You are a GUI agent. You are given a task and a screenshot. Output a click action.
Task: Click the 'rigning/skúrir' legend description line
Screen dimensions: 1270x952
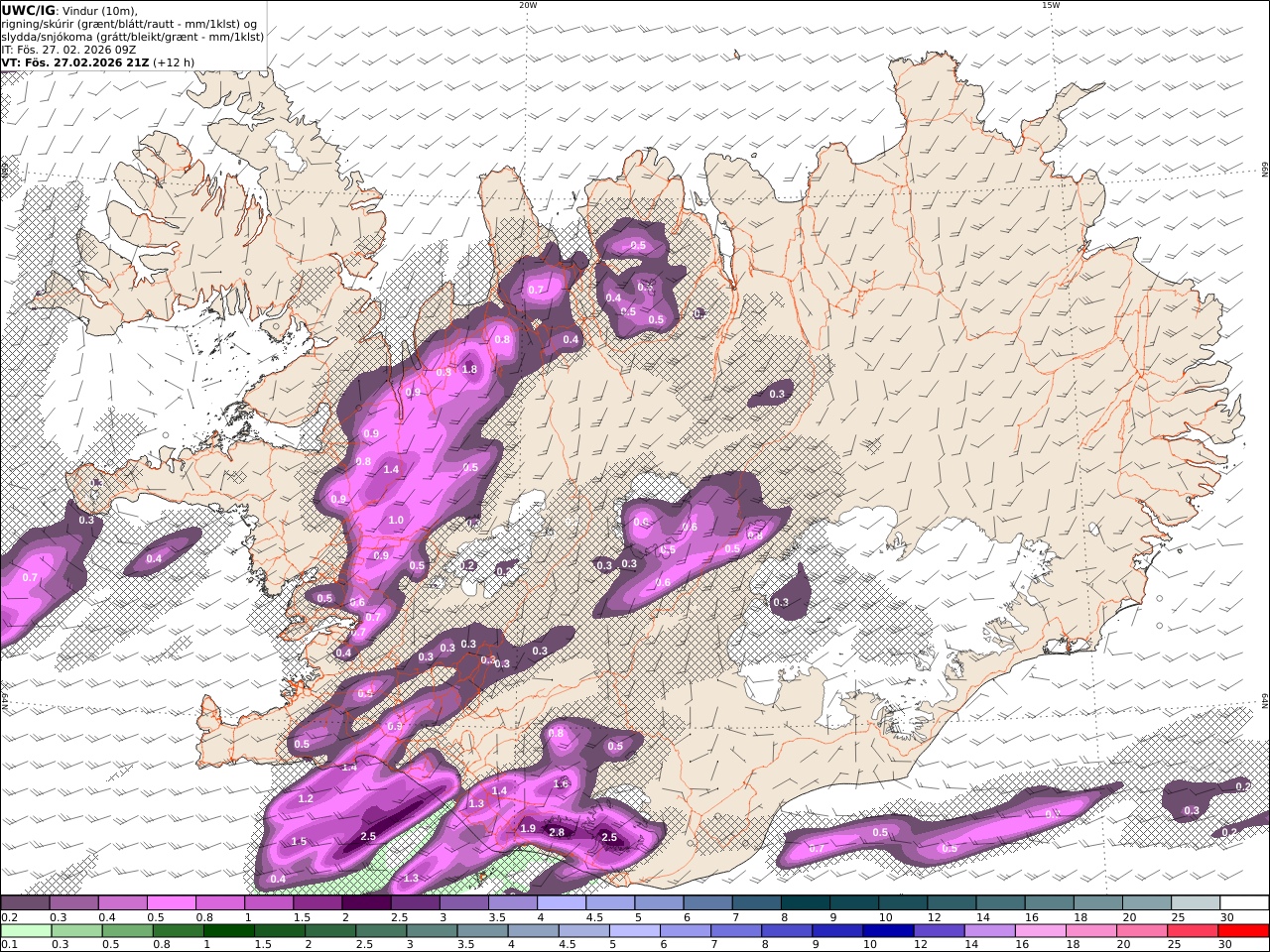(129, 24)
